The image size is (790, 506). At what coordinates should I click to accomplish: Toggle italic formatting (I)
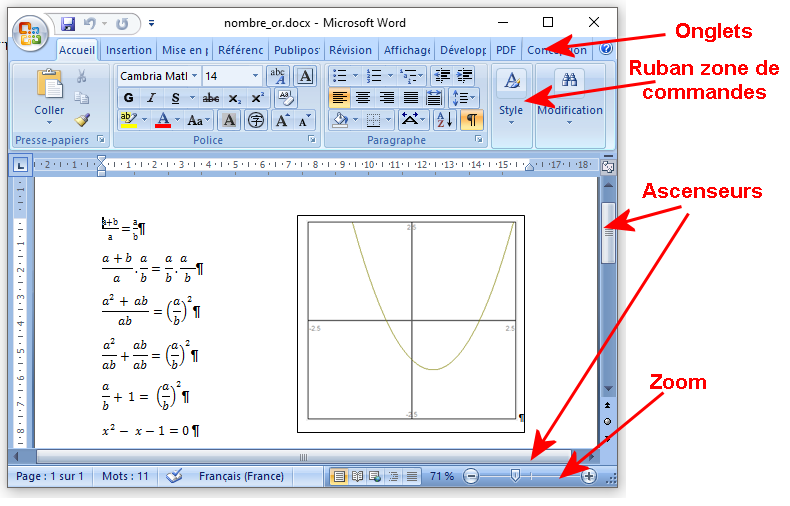tap(152, 98)
